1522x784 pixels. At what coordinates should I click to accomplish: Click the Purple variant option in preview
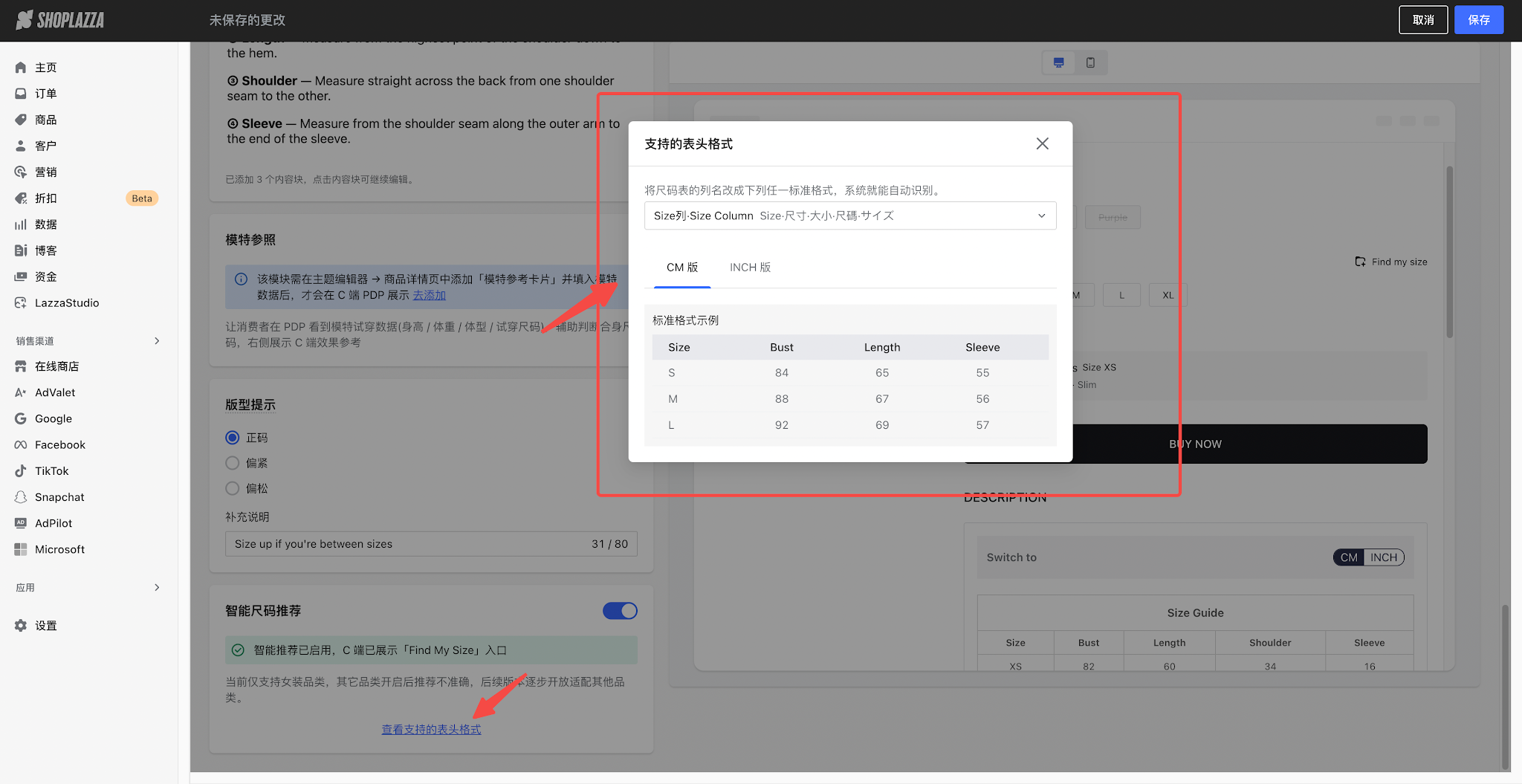[x=1113, y=218]
